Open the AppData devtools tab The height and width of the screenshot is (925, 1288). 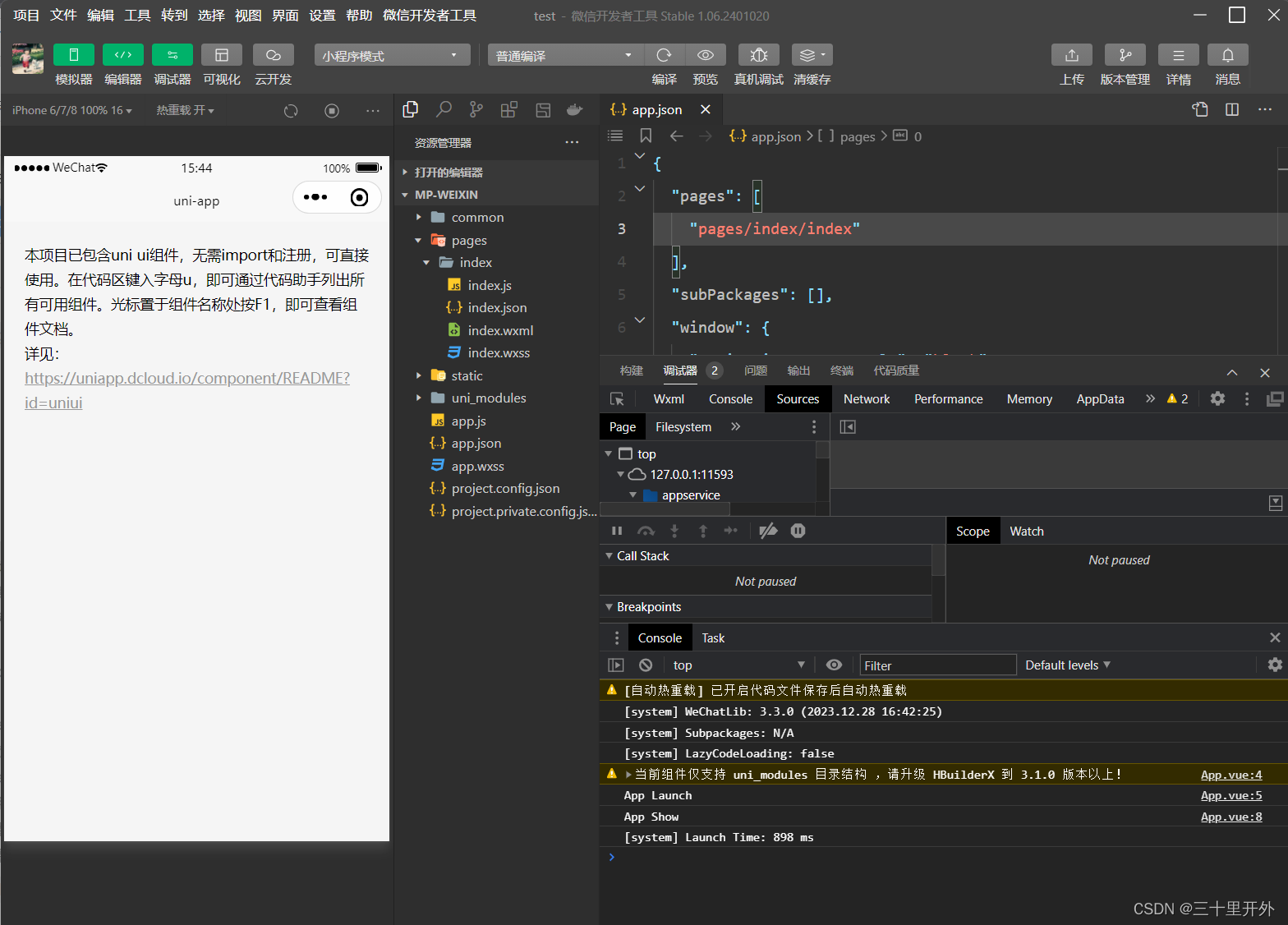[1100, 398]
